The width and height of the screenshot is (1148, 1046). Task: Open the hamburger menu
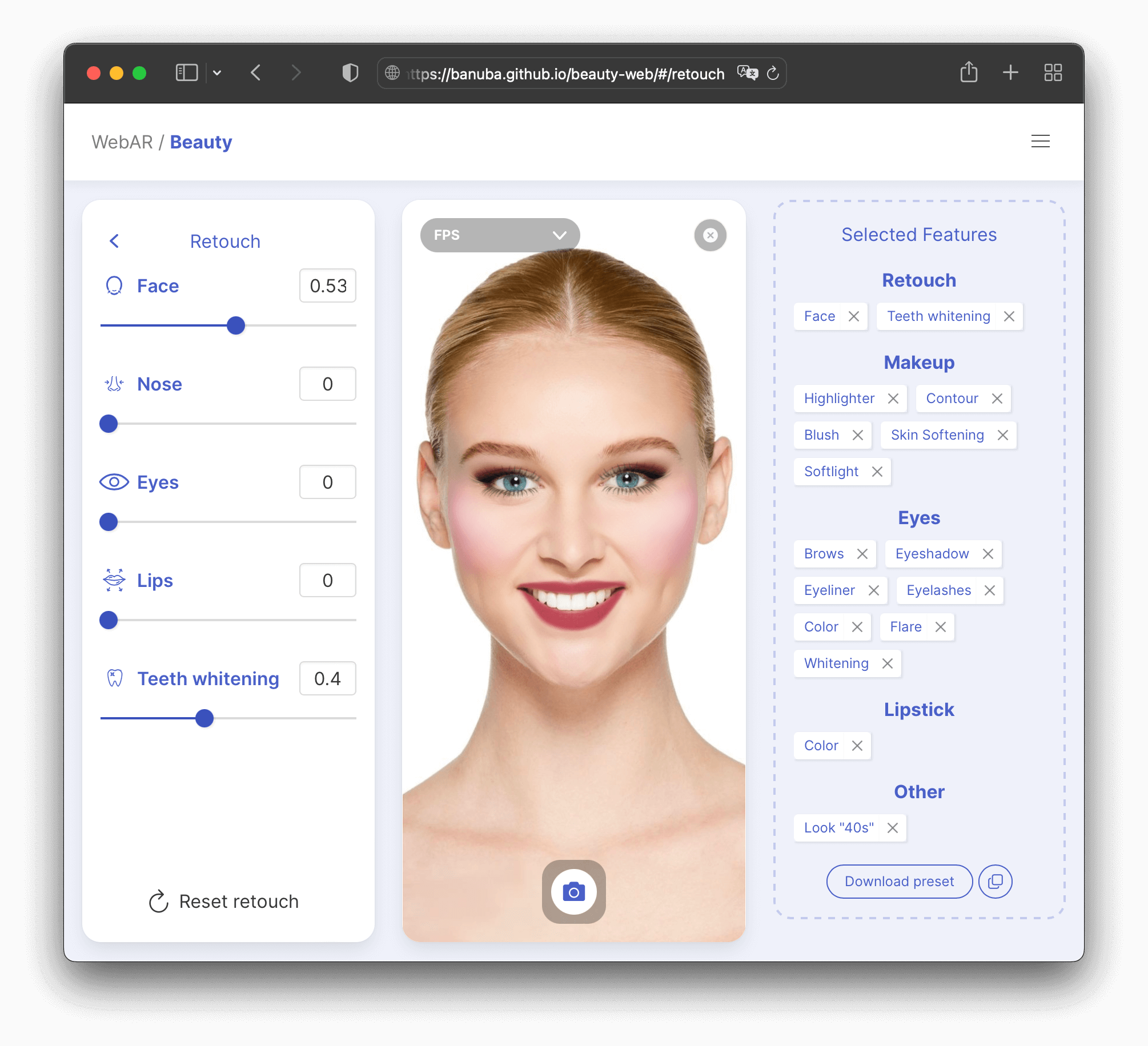pyautogui.click(x=1040, y=141)
